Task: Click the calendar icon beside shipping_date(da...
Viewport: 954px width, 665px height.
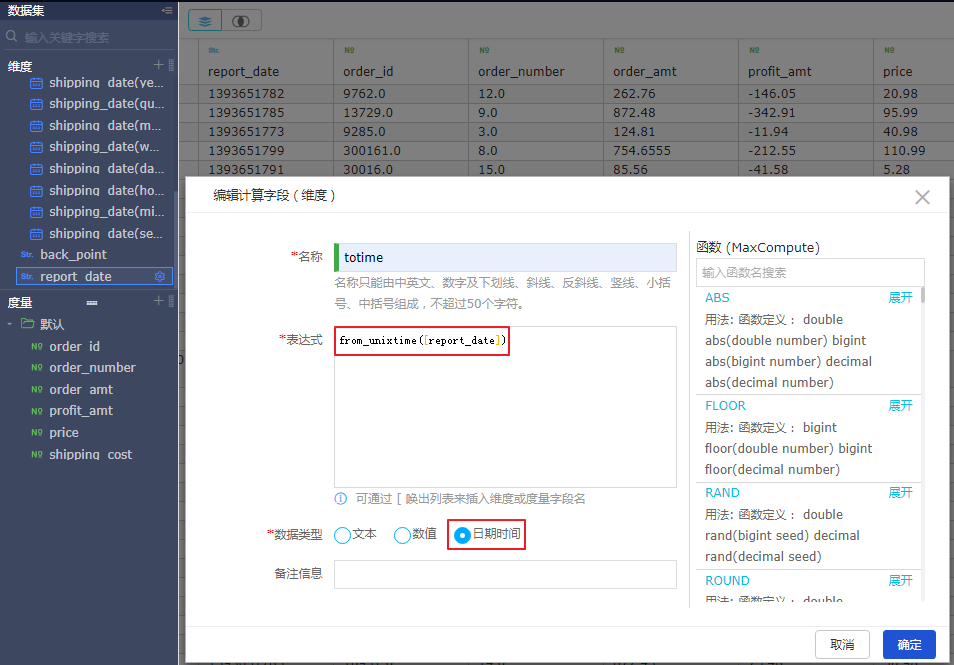Action: click(37, 169)
